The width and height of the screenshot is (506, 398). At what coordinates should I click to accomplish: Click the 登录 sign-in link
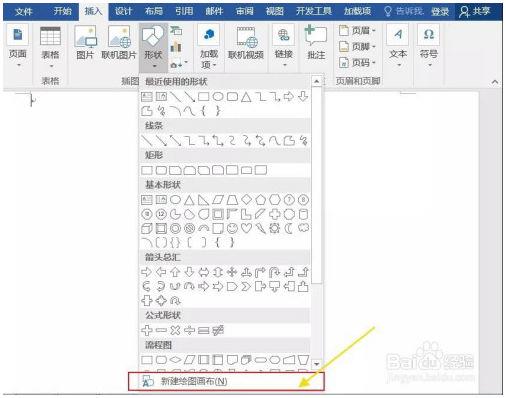[440, 12]
